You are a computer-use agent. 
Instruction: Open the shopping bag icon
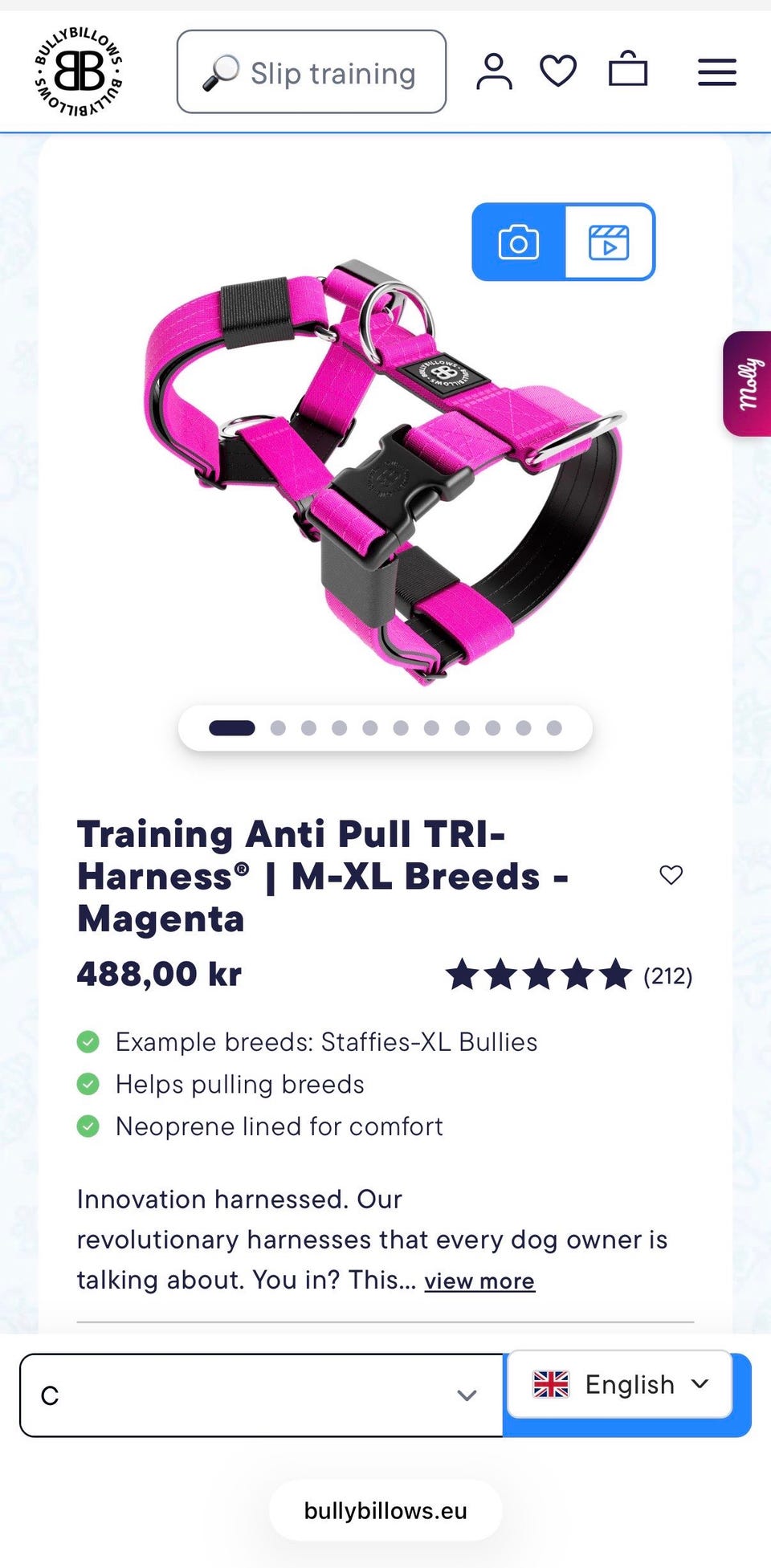[628, 69]
